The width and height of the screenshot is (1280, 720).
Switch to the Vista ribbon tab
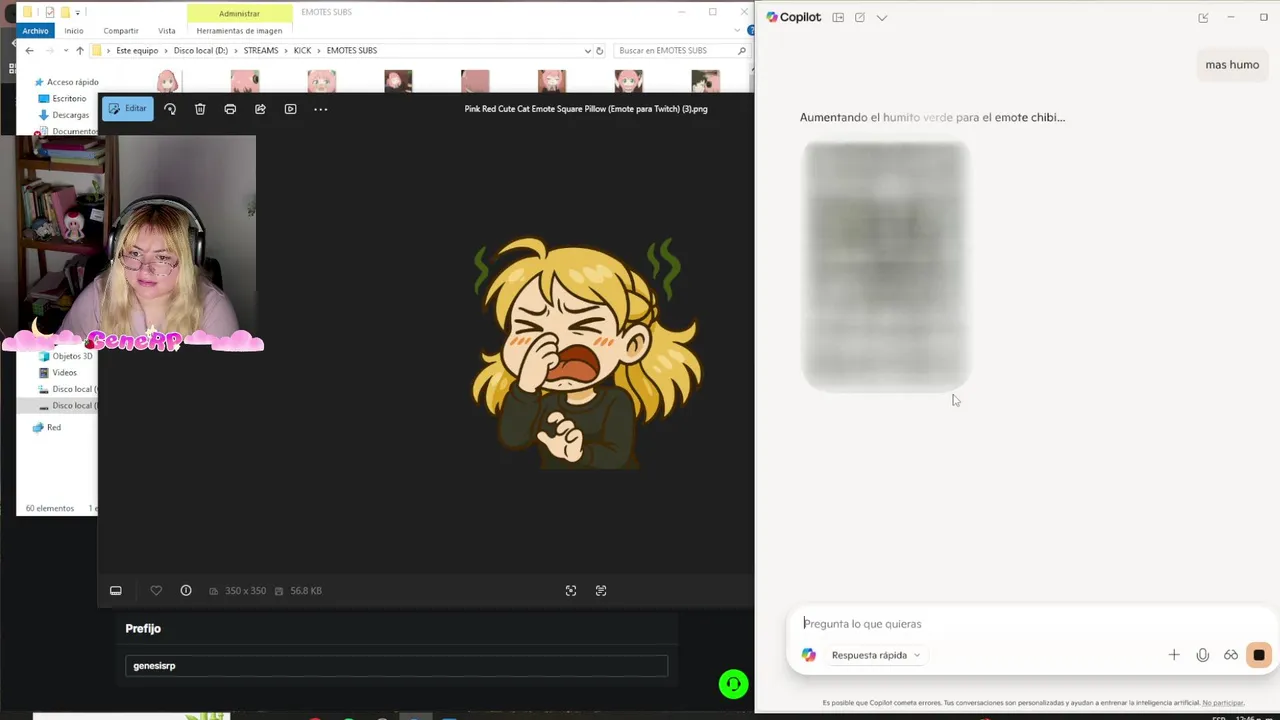click(x=167, y=31)
